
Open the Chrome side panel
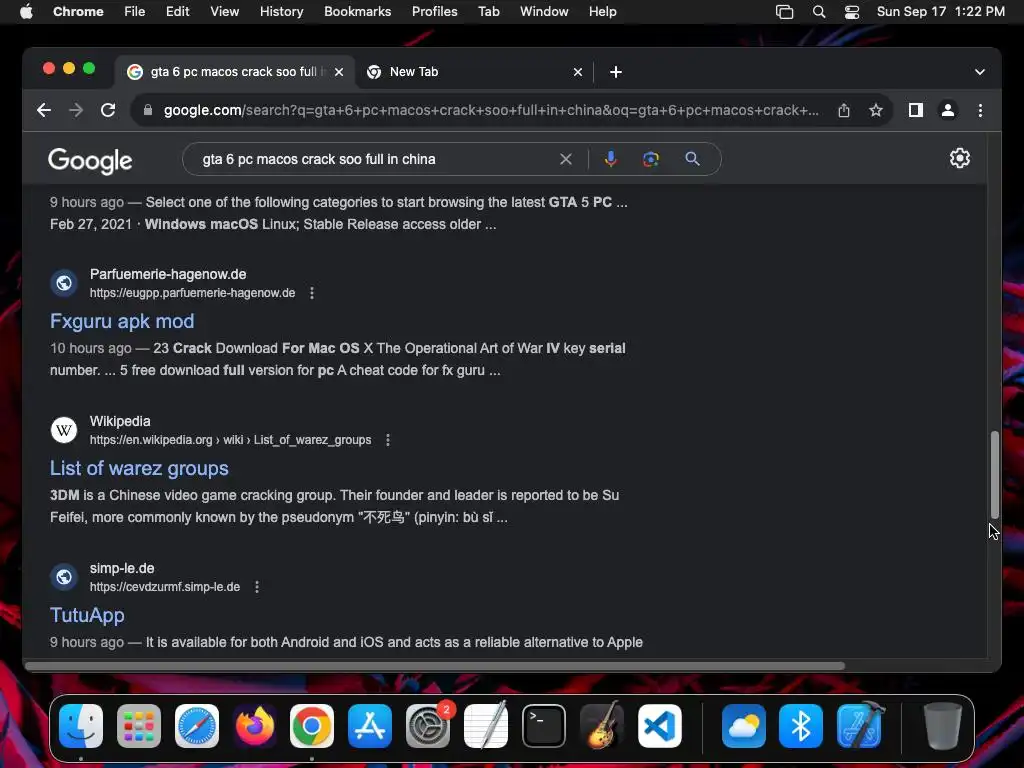[916, 110]
